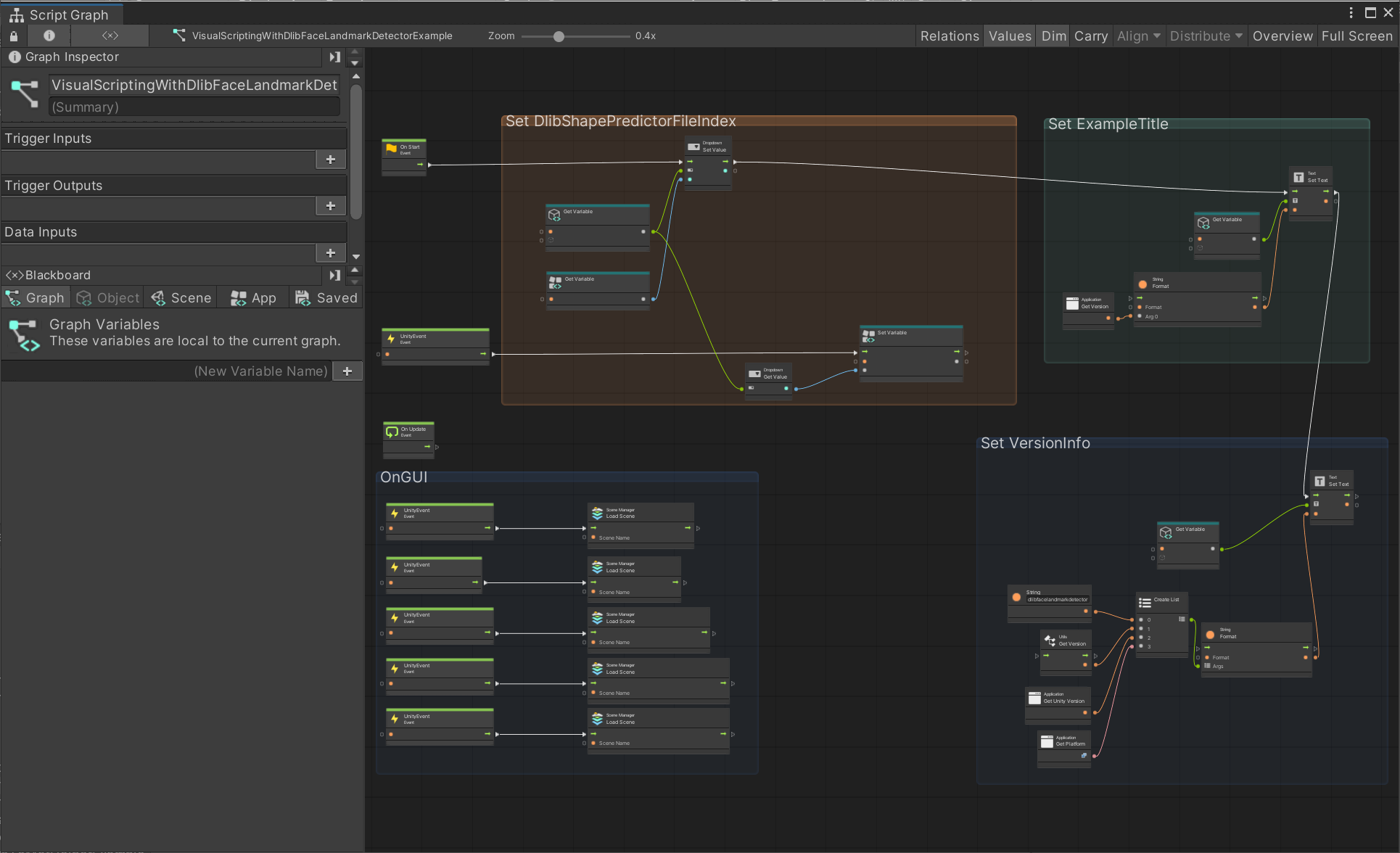This screenshot has width=1400, height=853.
Task: Toggle the Blackboard variables icon
Action: click(110, 36)
